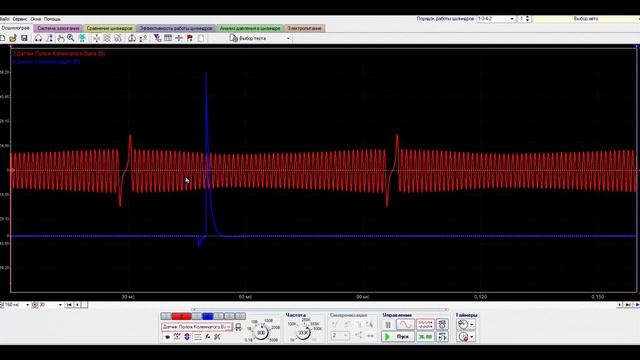Screen dimensions: 640x360
Task: Click the green 36.00 value button
Action: 425,337
